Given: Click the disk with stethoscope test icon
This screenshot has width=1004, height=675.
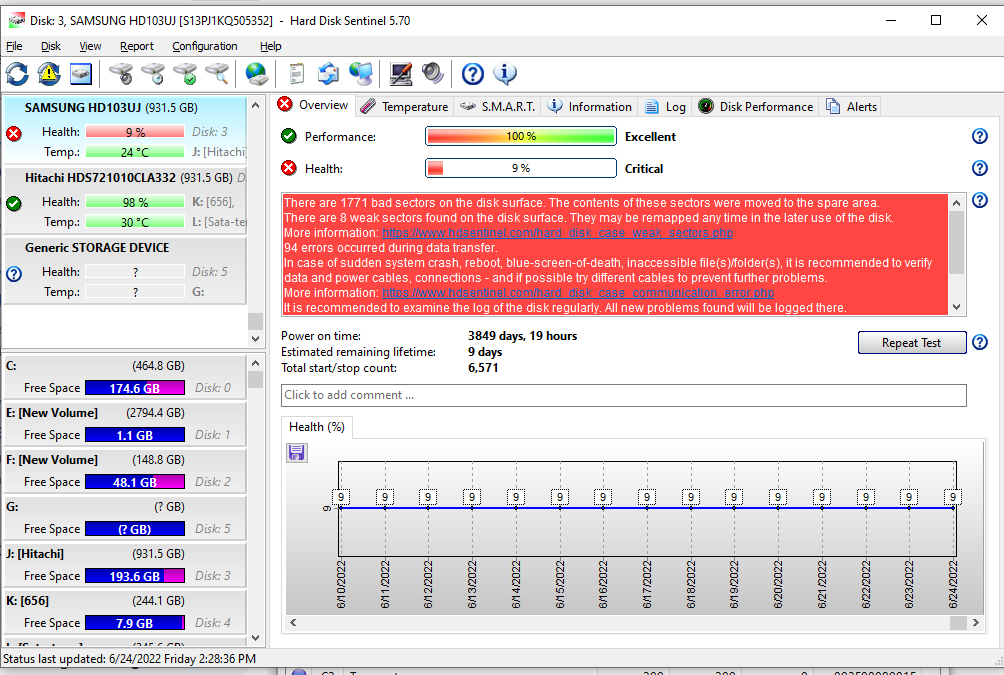Looking at the screenshot, I should [x=120, y=74].
